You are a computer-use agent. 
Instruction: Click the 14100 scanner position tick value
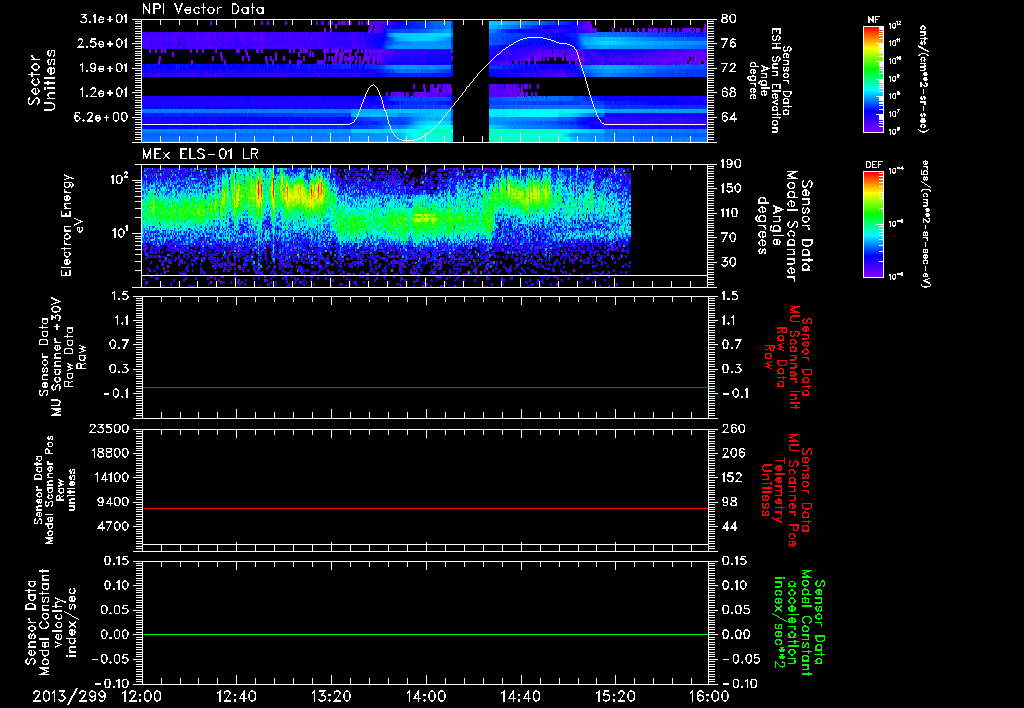(x=109, y=477)
